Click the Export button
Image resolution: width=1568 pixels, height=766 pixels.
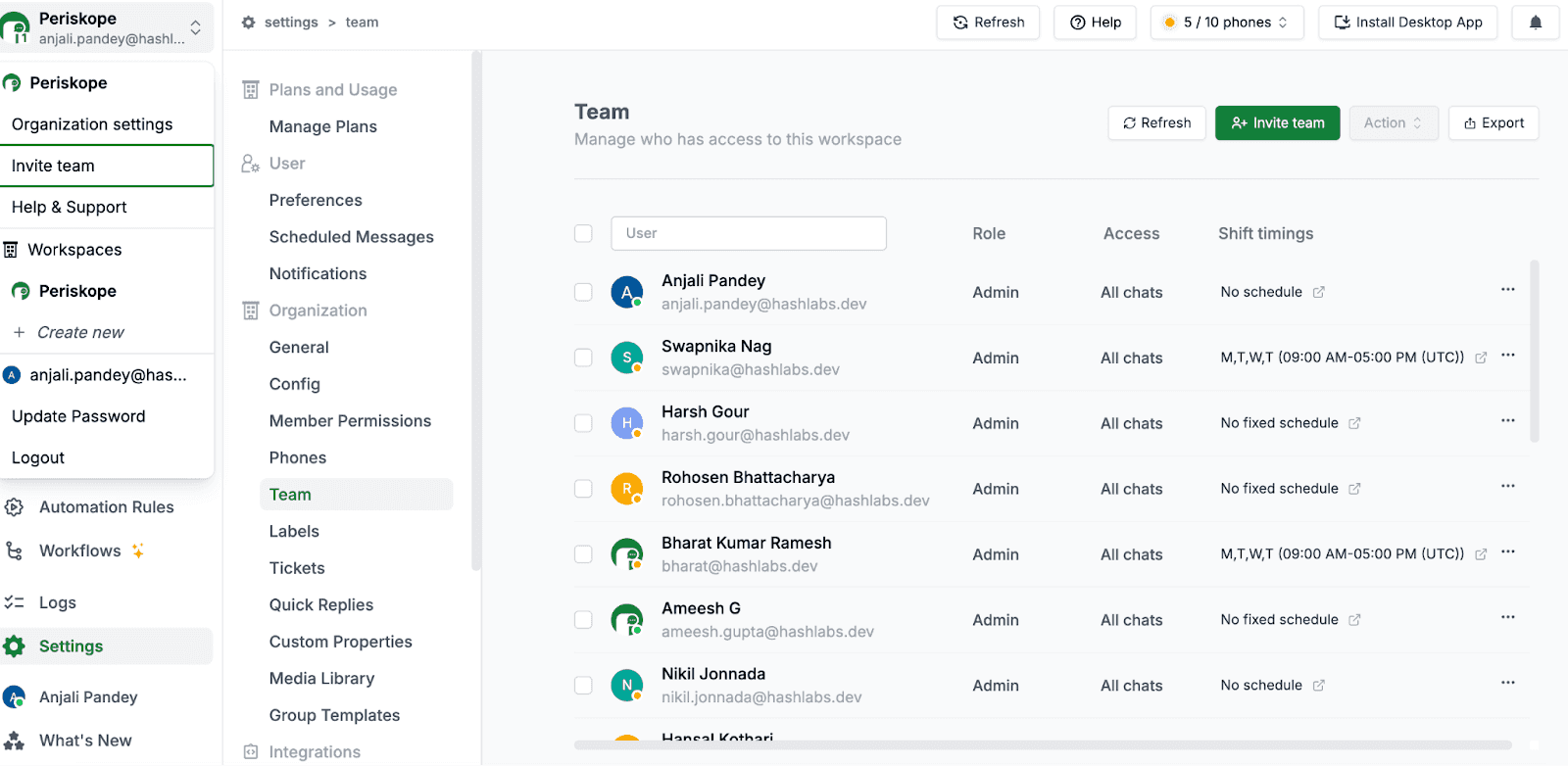[x=1494, y=122]
